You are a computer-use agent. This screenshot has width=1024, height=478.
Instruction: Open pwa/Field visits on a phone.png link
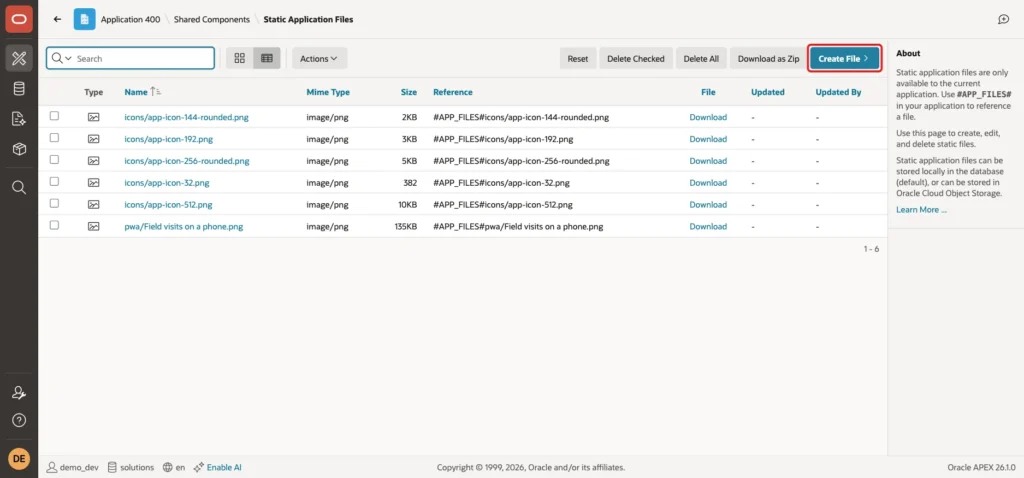[x=184, y=227]
